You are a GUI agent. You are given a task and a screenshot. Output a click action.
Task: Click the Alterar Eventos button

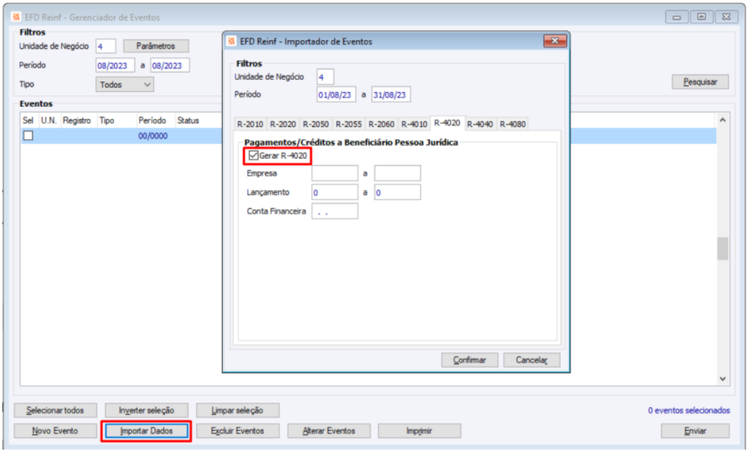(x=329, y=431)
